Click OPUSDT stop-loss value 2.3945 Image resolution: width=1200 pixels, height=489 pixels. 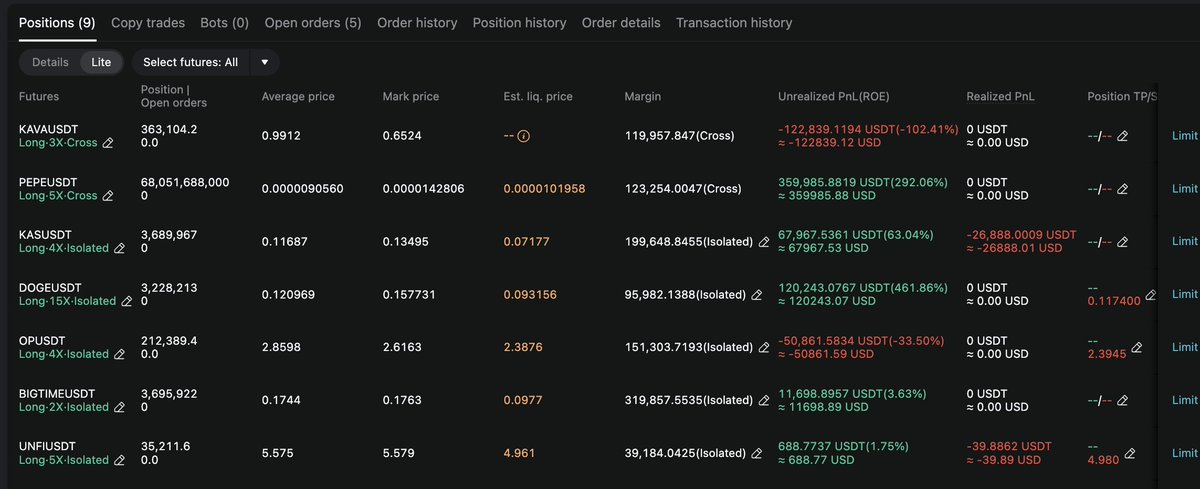coord(1108,354)
